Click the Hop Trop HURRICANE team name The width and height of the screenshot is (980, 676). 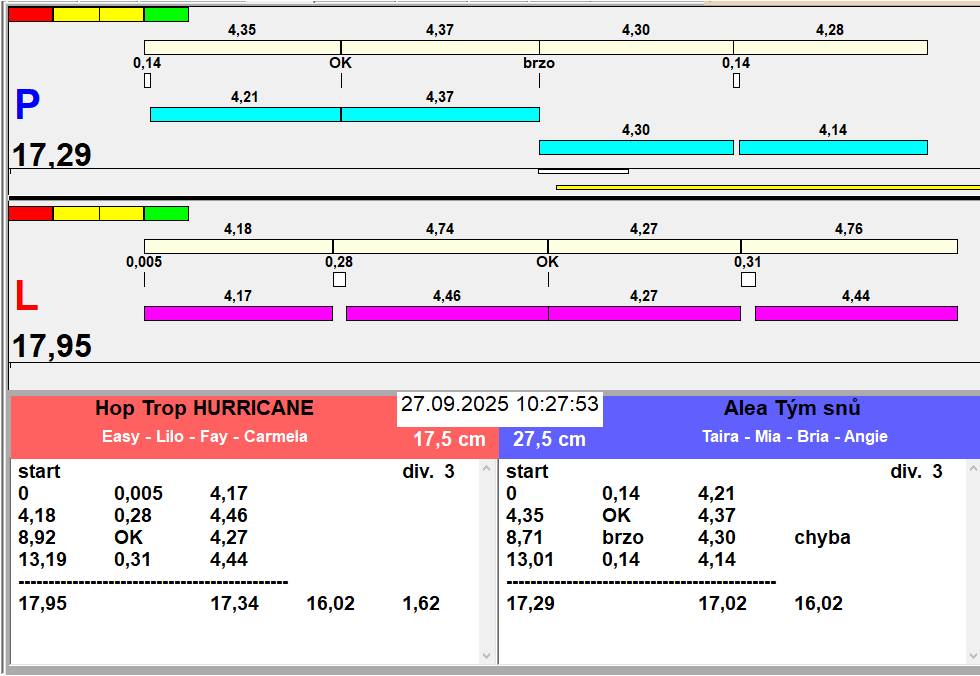click(x=204, y=408)
